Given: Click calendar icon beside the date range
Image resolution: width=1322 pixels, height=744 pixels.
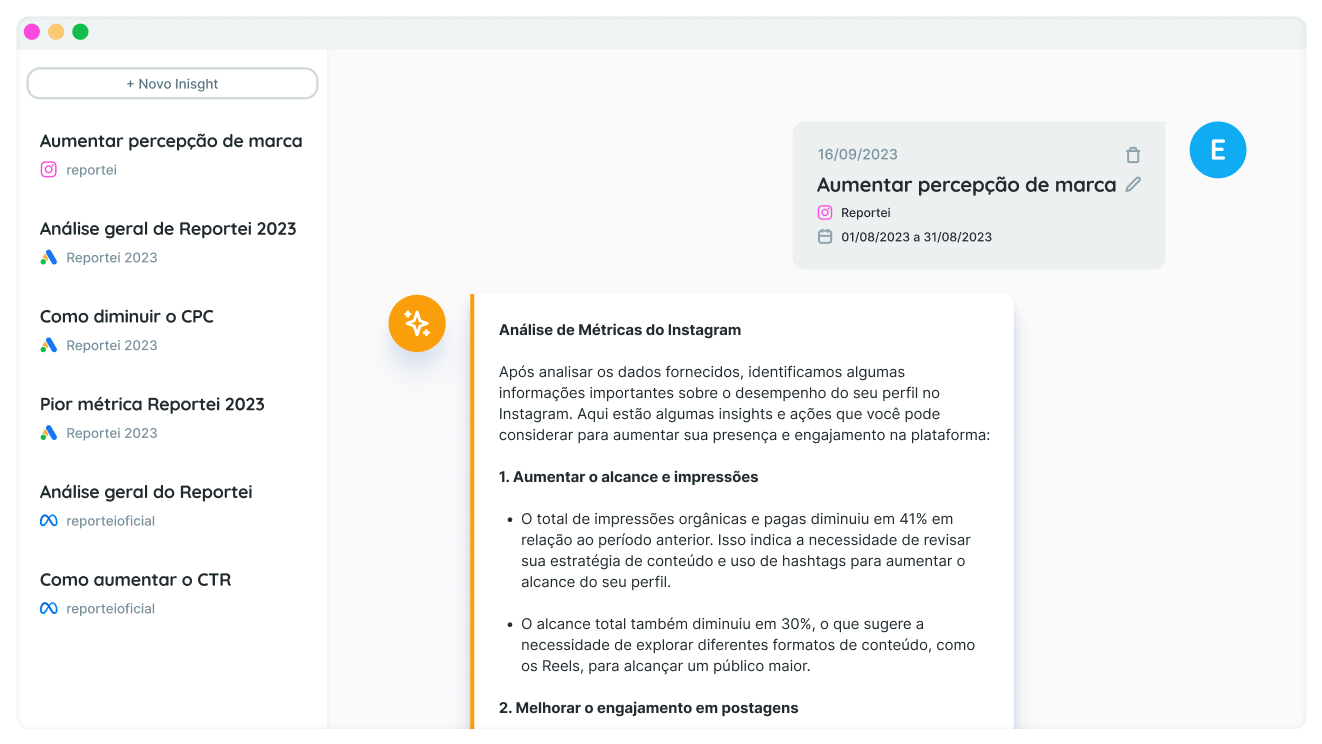Looking at the screenshot, I should click(825, 237).
